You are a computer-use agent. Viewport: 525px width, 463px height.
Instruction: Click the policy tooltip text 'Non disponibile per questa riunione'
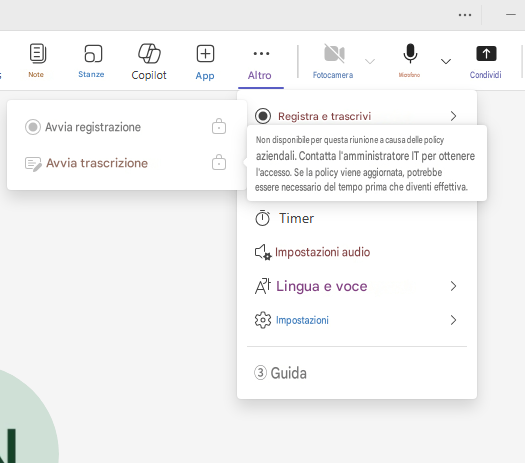coord(315,140)
